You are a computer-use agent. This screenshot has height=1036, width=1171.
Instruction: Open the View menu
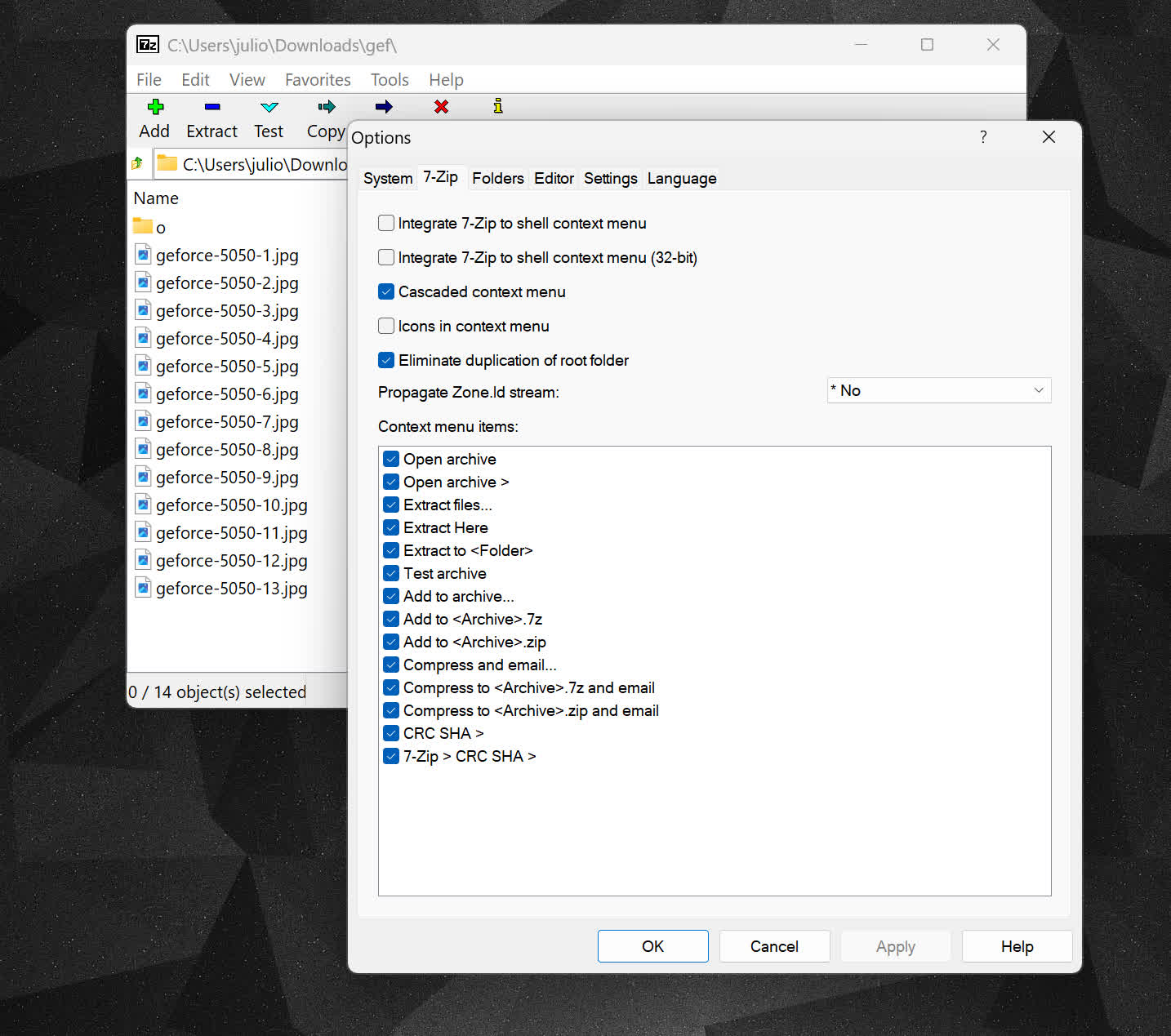point(247,79)
